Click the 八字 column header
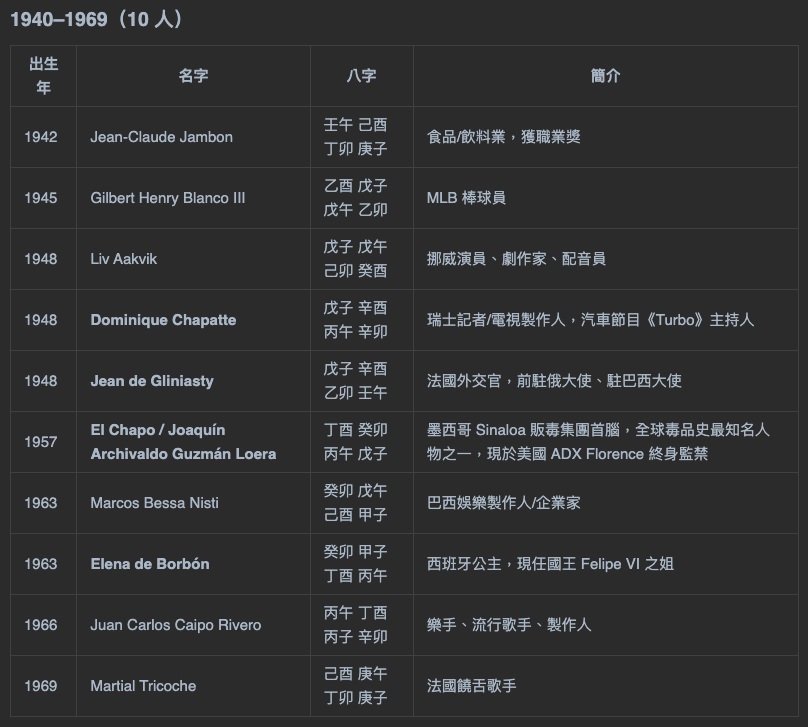808x727 pixels. click(x=361, y=76)
